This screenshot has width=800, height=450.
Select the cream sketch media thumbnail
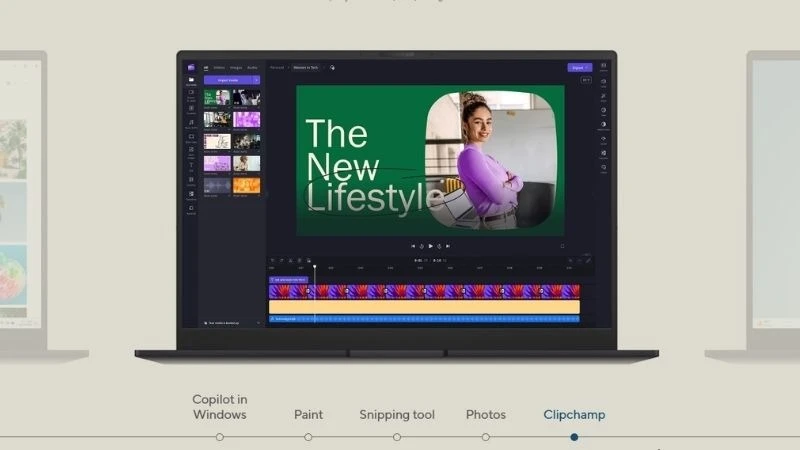tap(217, 141)
